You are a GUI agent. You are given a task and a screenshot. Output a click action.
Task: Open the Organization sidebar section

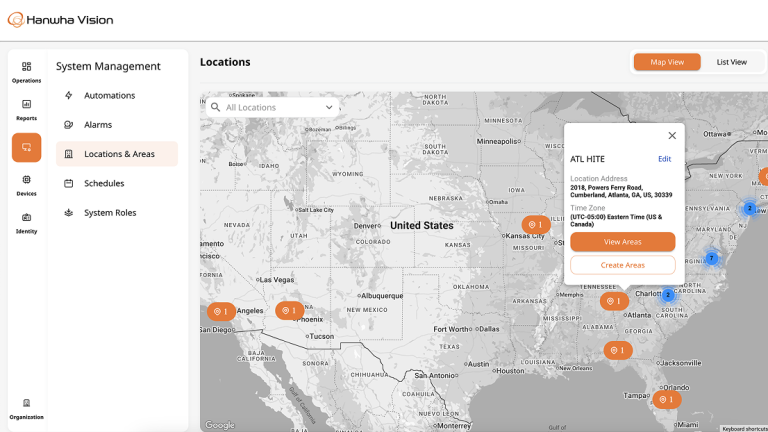pos(26,409)
